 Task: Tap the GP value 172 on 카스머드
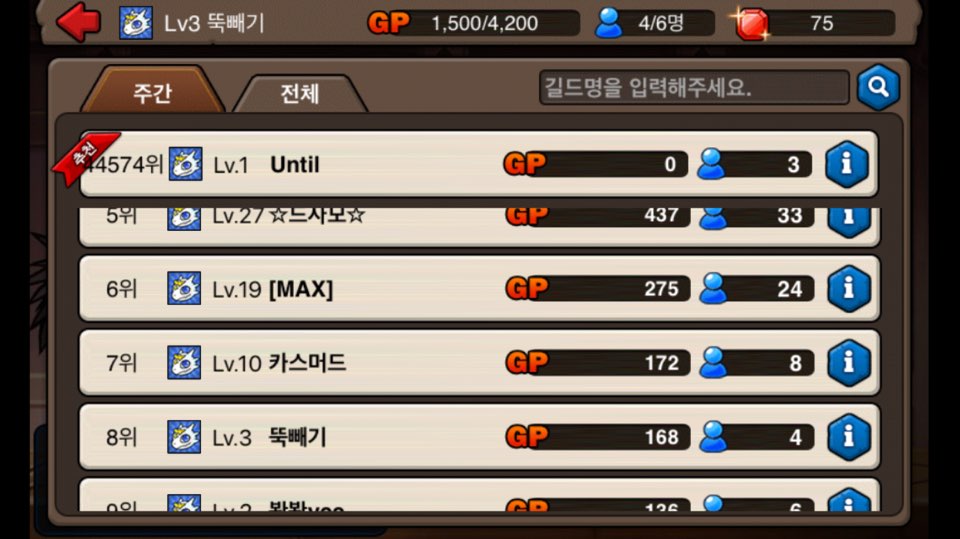pos(661,363)
